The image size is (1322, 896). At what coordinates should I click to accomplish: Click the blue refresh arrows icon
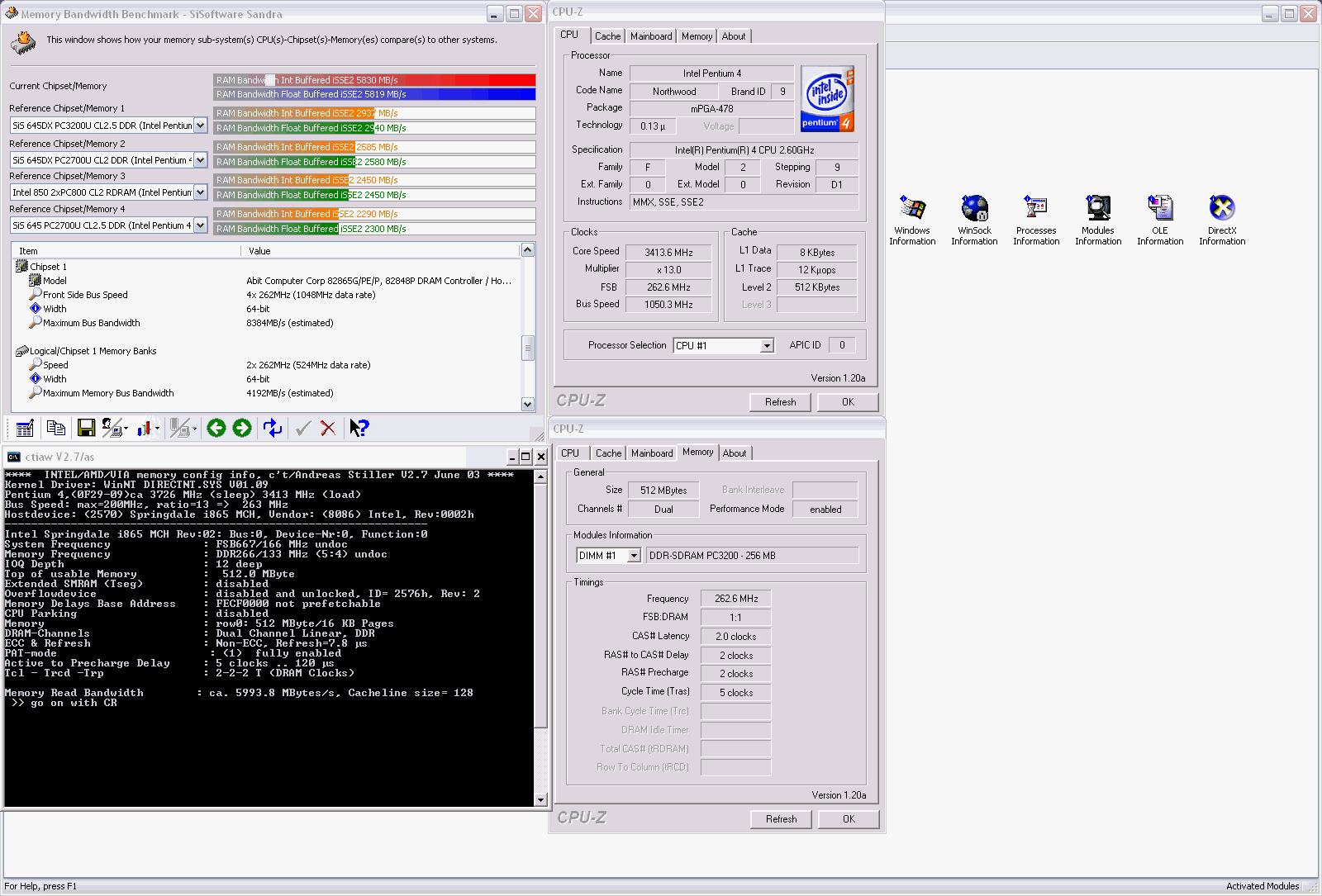click(x=273, y=428)
